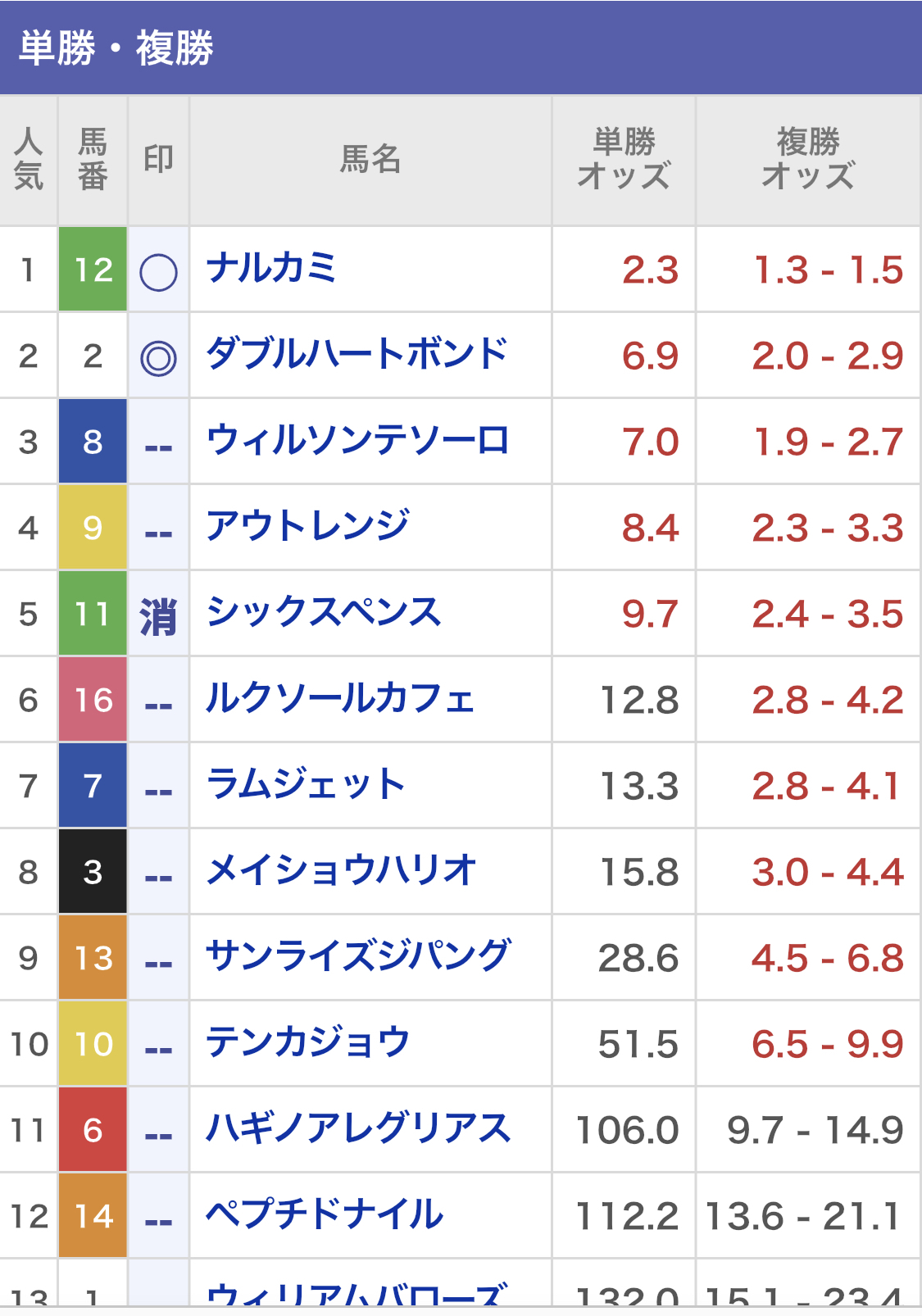Click the green number 12 horse badge

(93, 270)
